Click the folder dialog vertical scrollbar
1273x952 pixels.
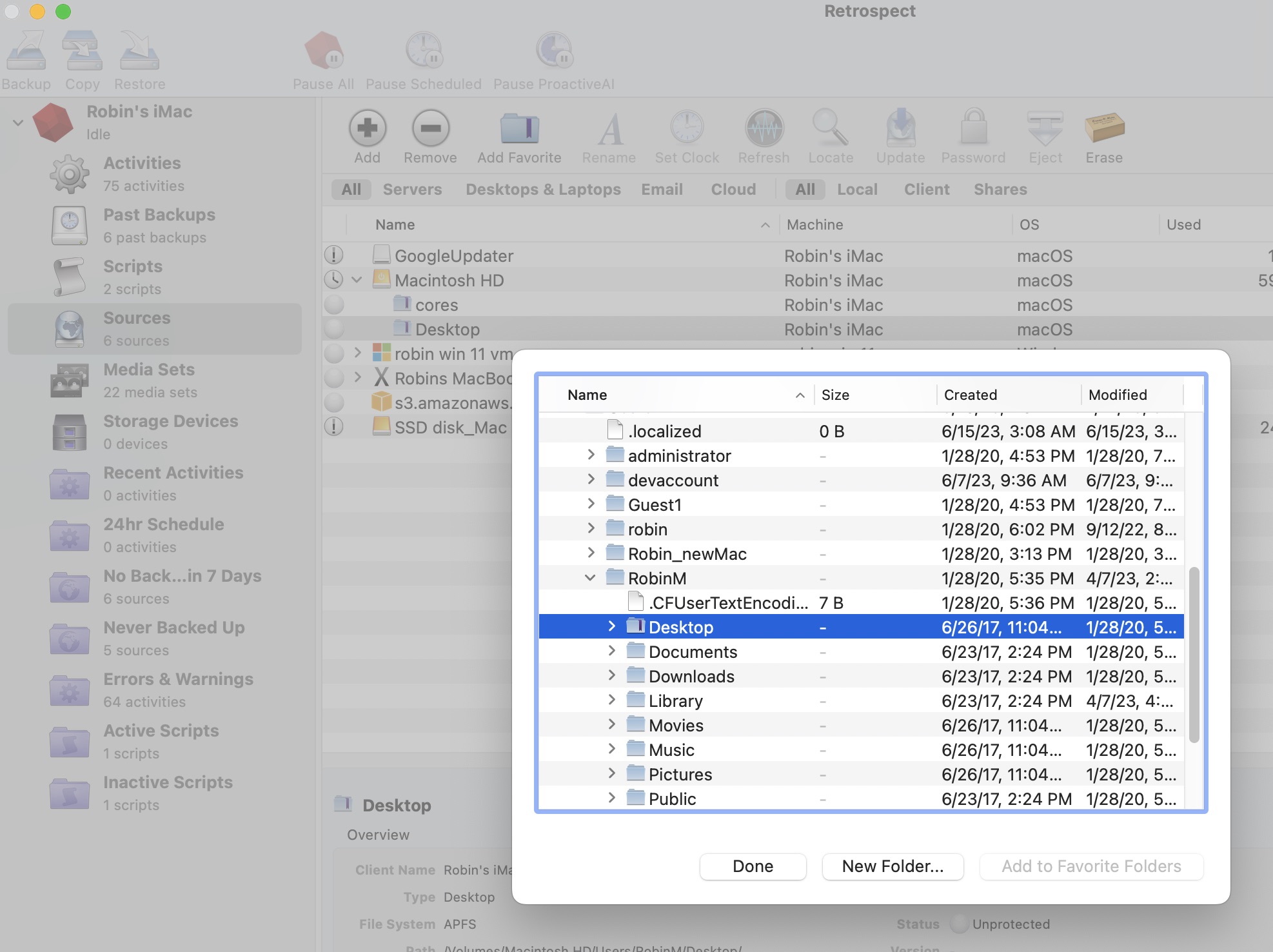[x=1194, y=655]
